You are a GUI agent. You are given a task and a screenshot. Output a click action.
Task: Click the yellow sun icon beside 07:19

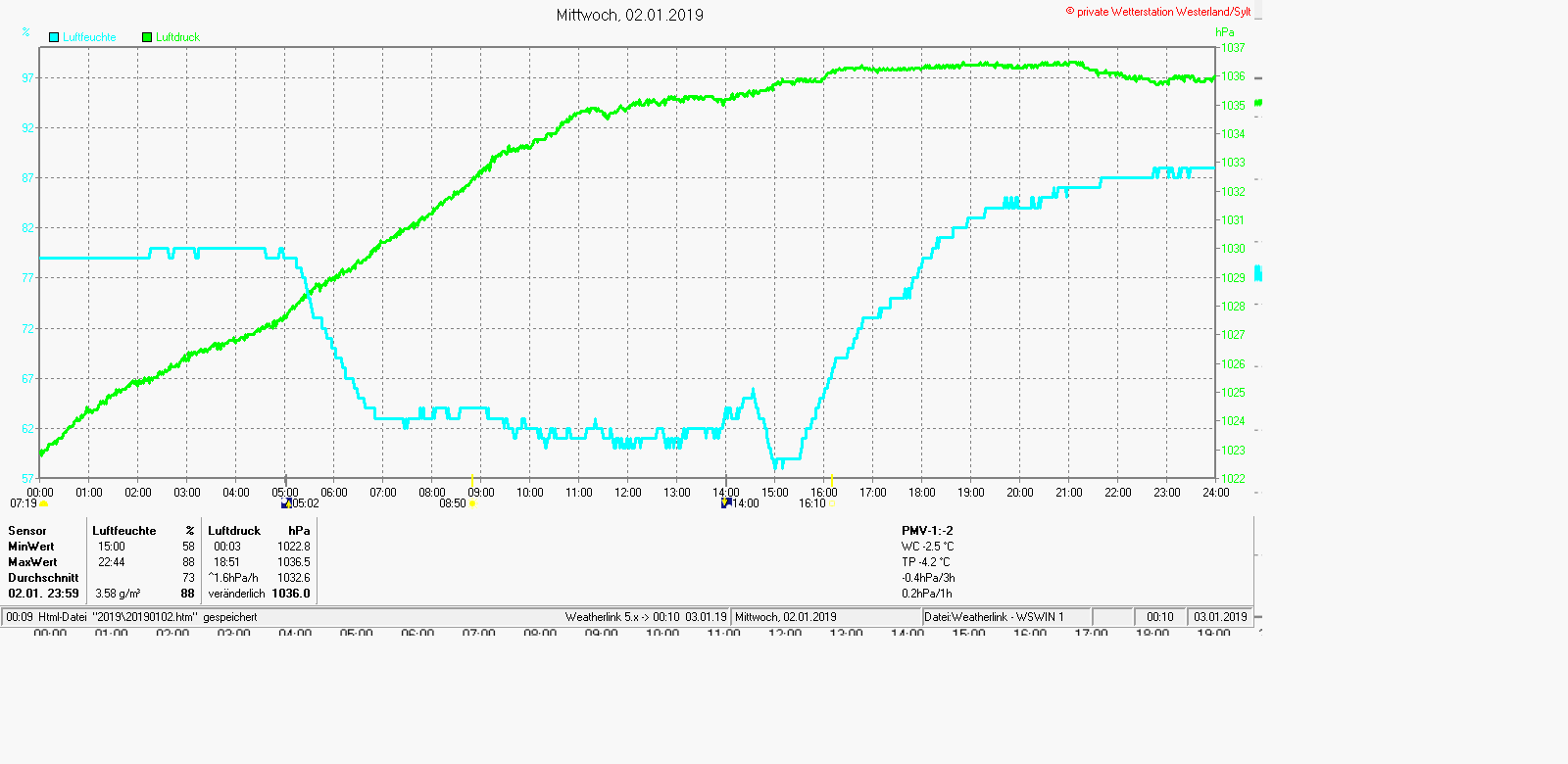pyautogui.click(x=44, y=504)
